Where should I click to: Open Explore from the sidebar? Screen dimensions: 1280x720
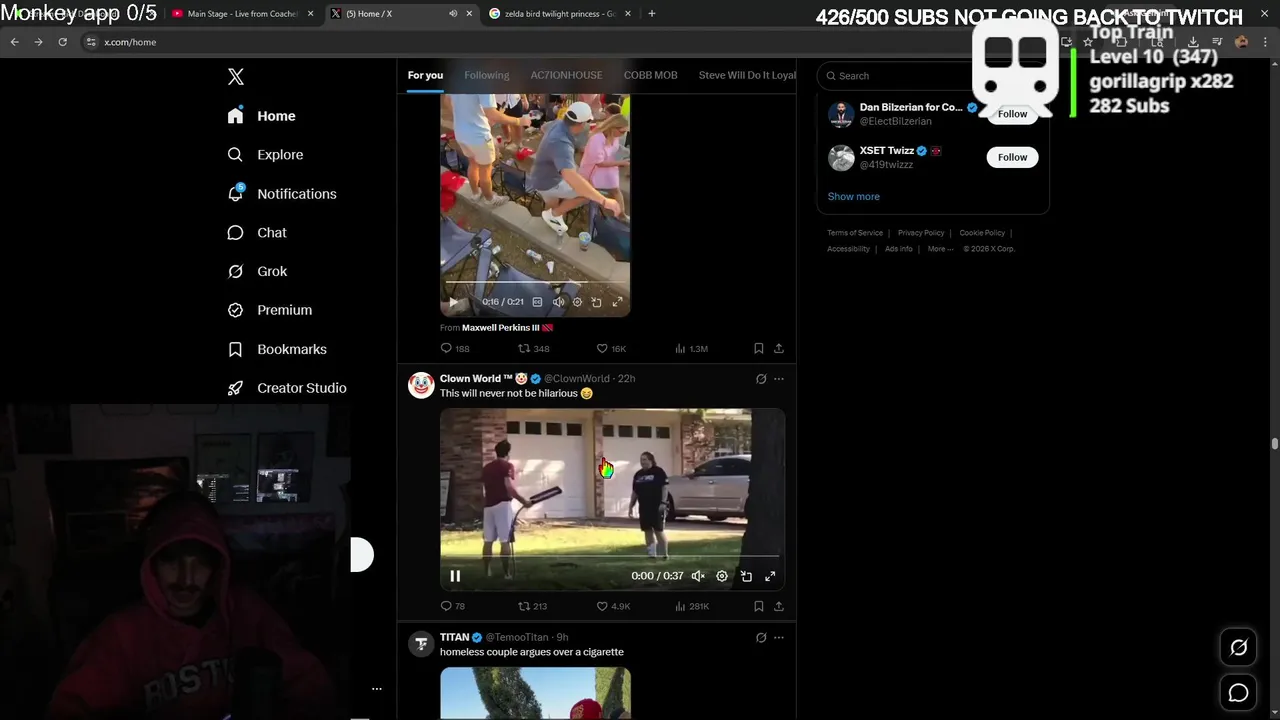point(265,155)
